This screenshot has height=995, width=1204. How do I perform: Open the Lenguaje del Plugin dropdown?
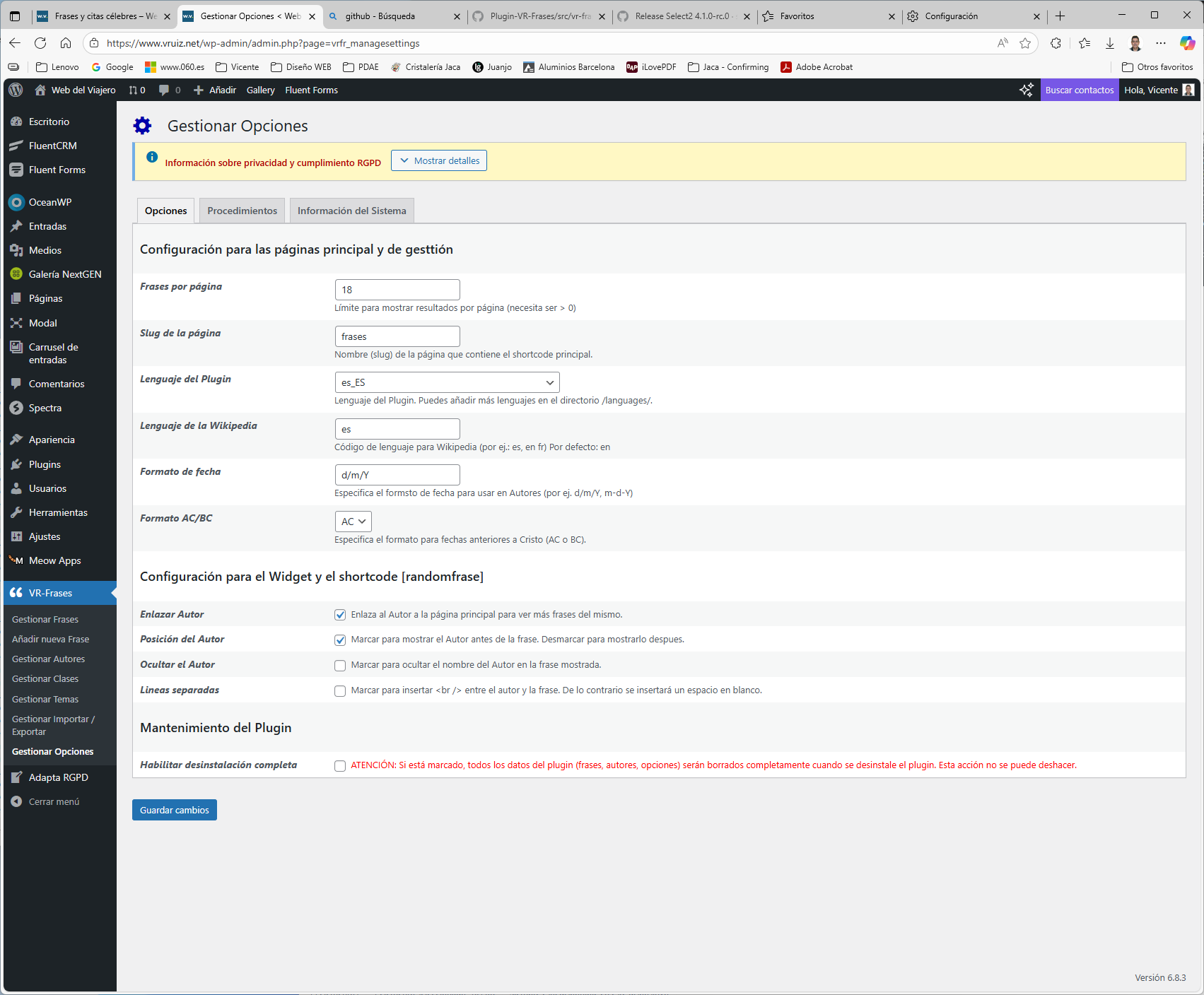coord(447,382)
